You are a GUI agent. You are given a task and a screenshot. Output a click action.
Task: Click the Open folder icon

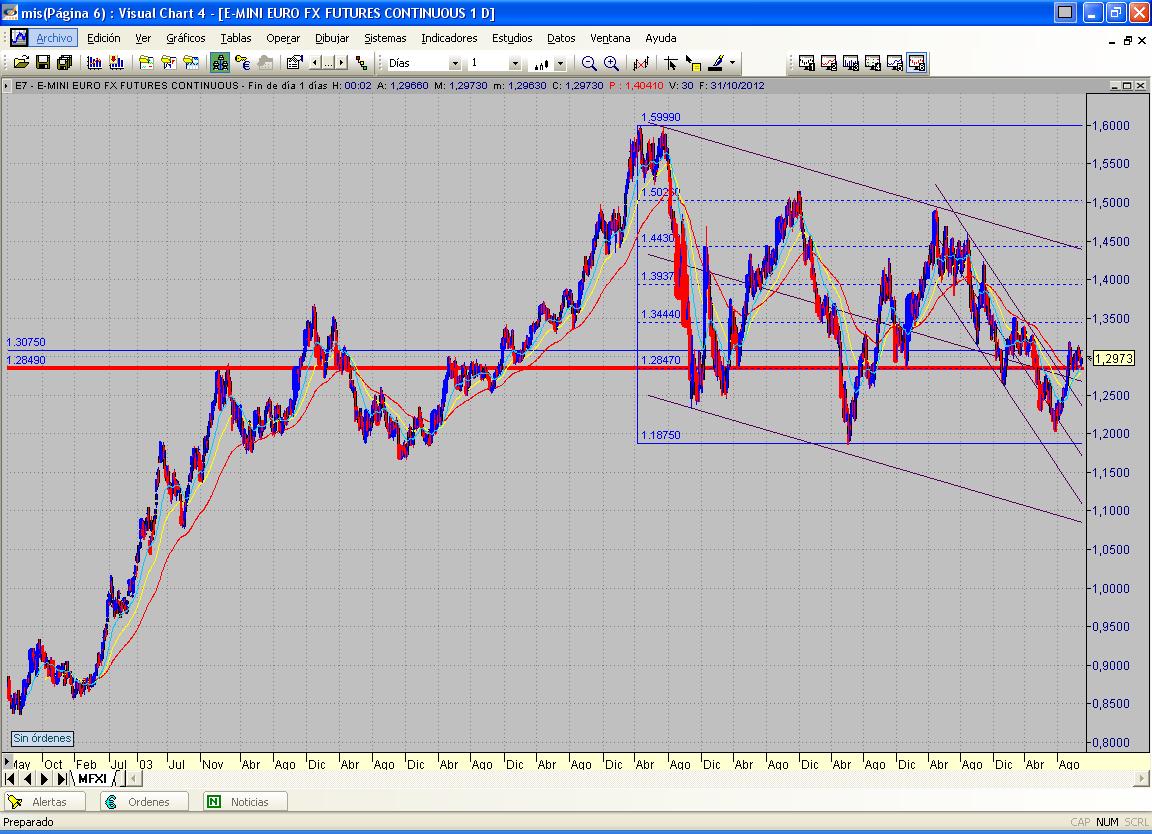click(x=21, y=63)
